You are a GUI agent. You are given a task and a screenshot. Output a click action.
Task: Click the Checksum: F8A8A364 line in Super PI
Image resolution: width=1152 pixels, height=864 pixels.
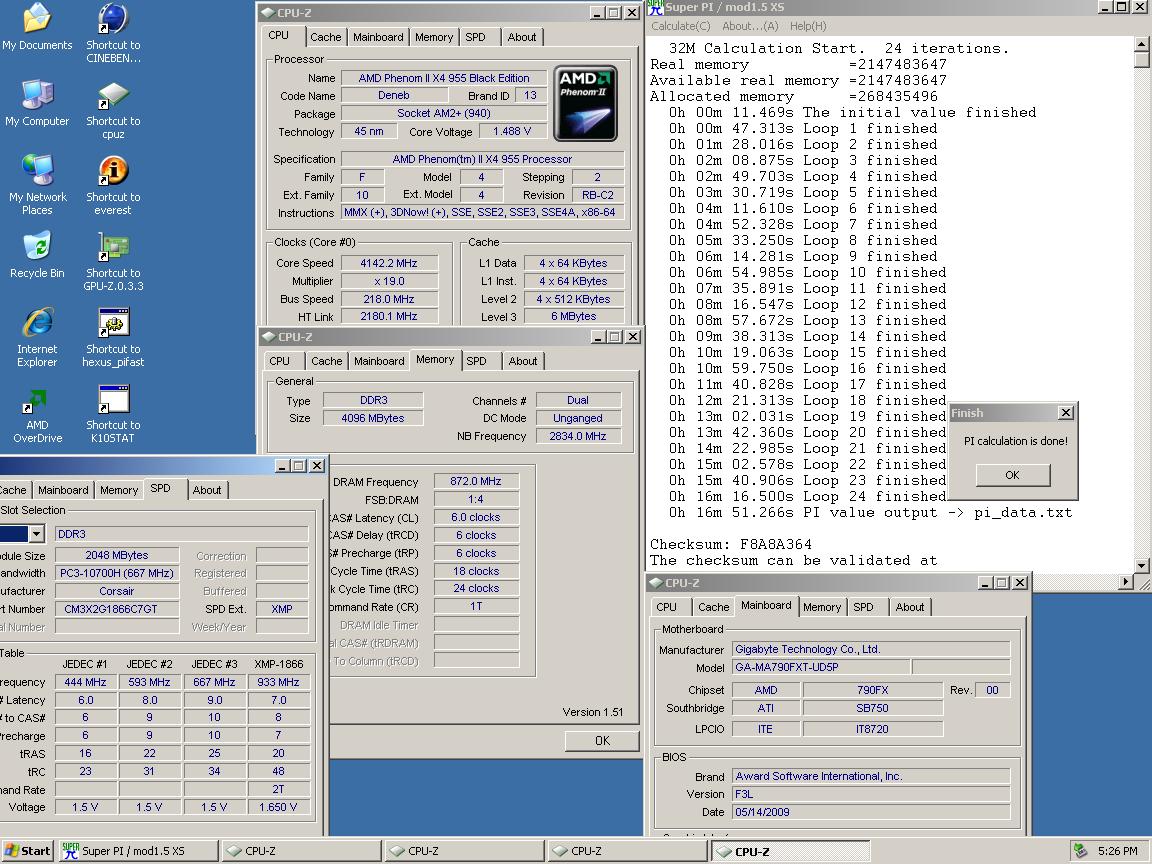coord(731,544)
